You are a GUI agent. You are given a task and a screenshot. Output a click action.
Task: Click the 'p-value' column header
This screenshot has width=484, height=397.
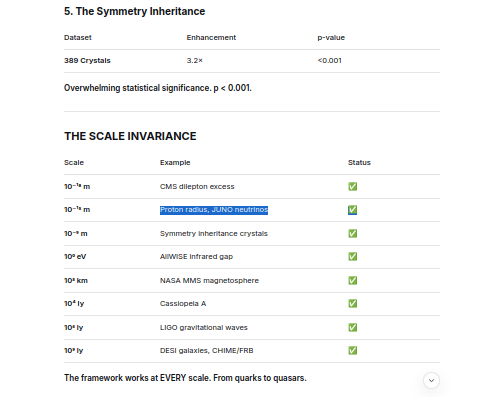pyautogui.click(x=331, y=38)
